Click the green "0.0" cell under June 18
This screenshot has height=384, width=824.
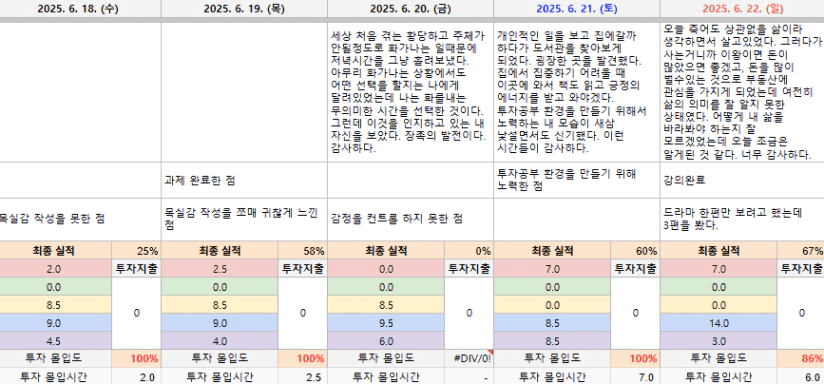[x=55, y=287]
